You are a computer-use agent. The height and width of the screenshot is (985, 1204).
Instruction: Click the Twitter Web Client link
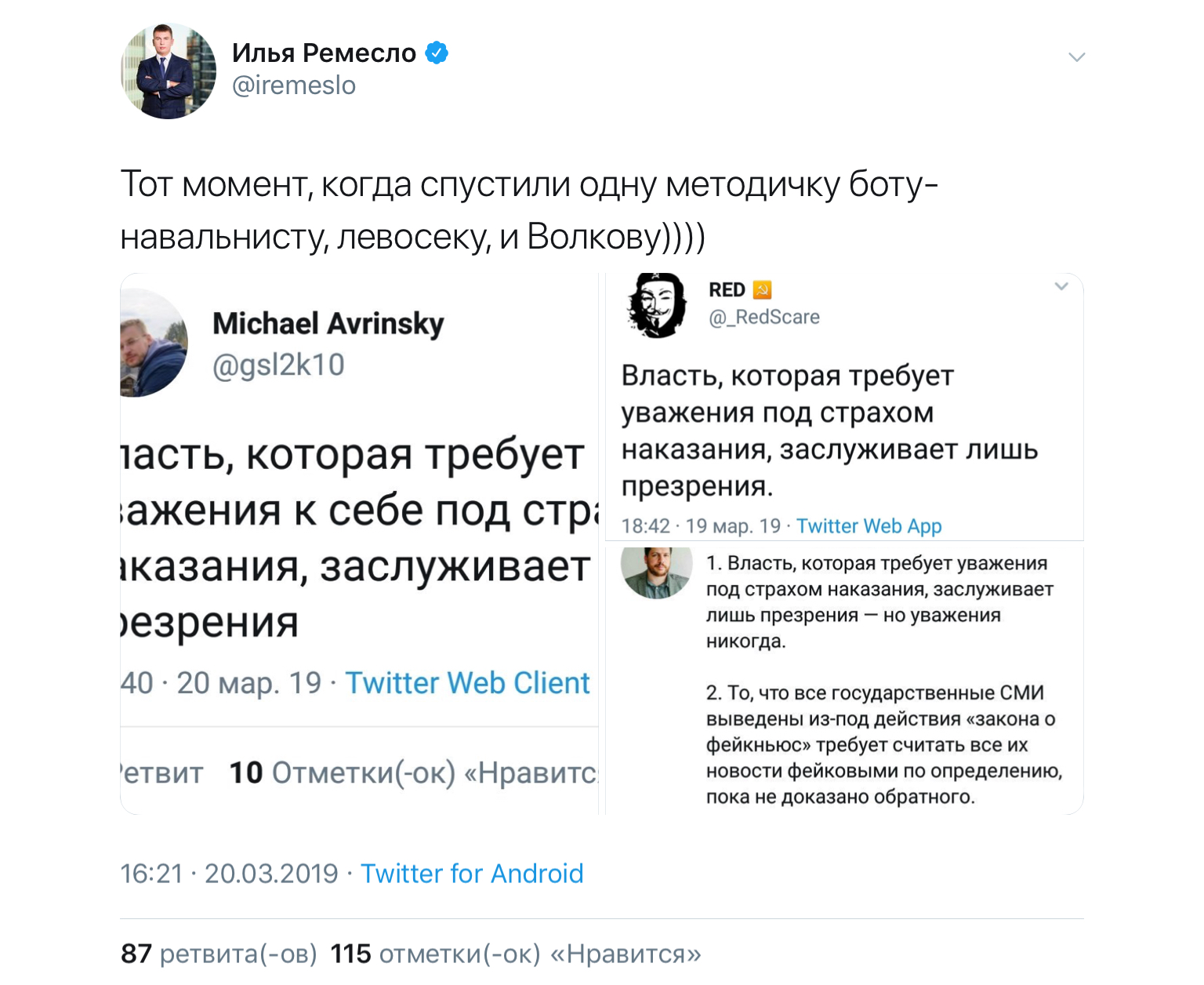[x=467, y=683]
